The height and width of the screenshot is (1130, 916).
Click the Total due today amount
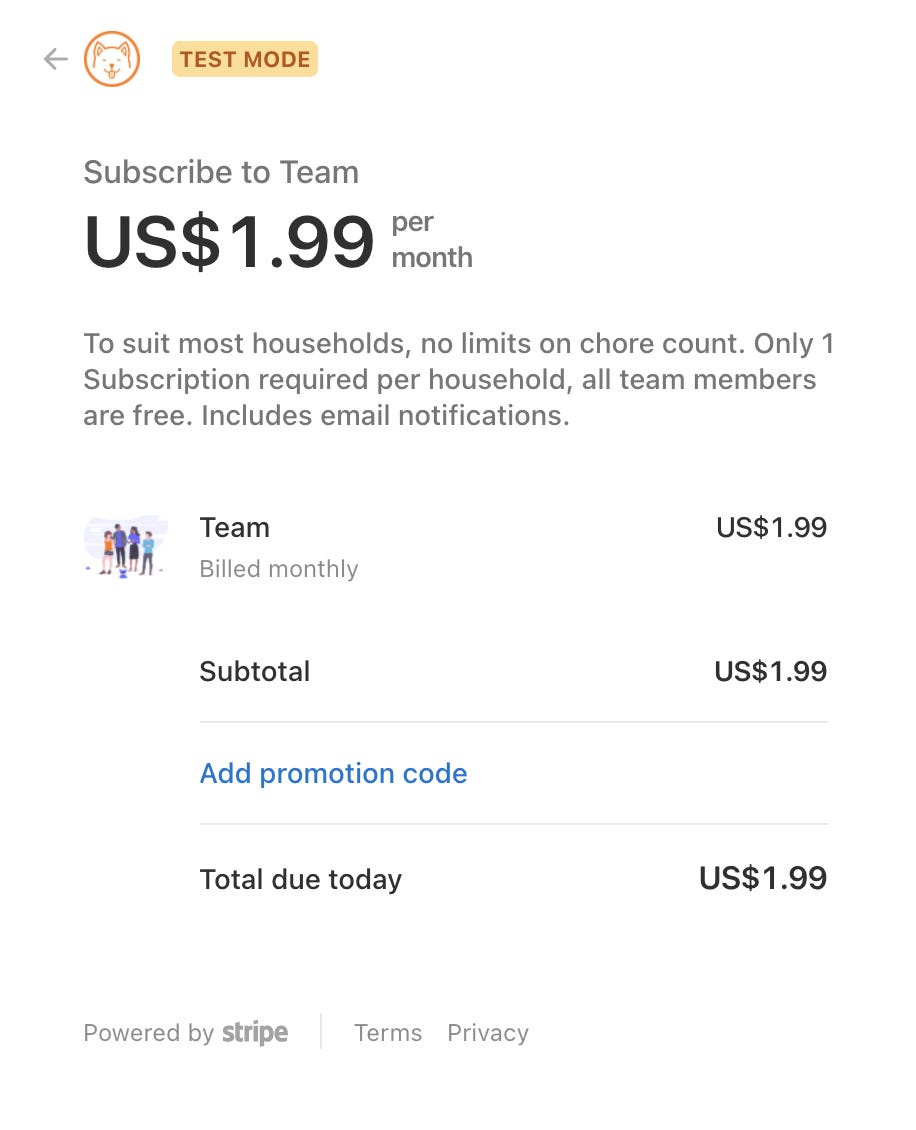click(763, 878)
